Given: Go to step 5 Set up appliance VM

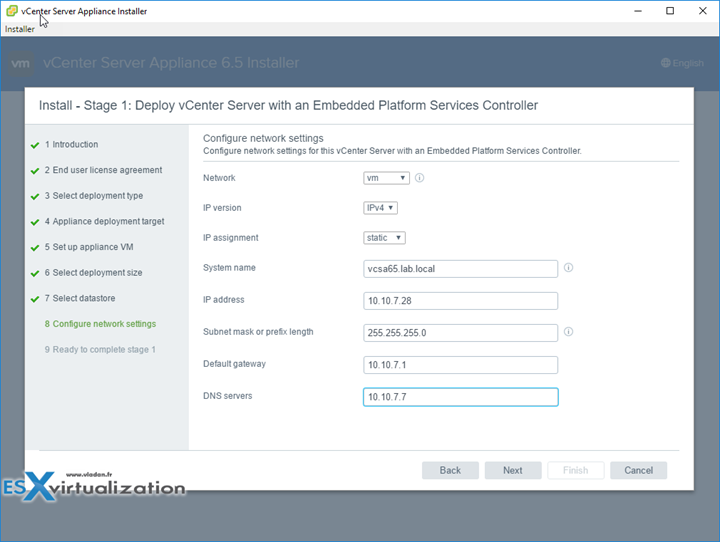Looking at the screenshot, I should [89, 247].
